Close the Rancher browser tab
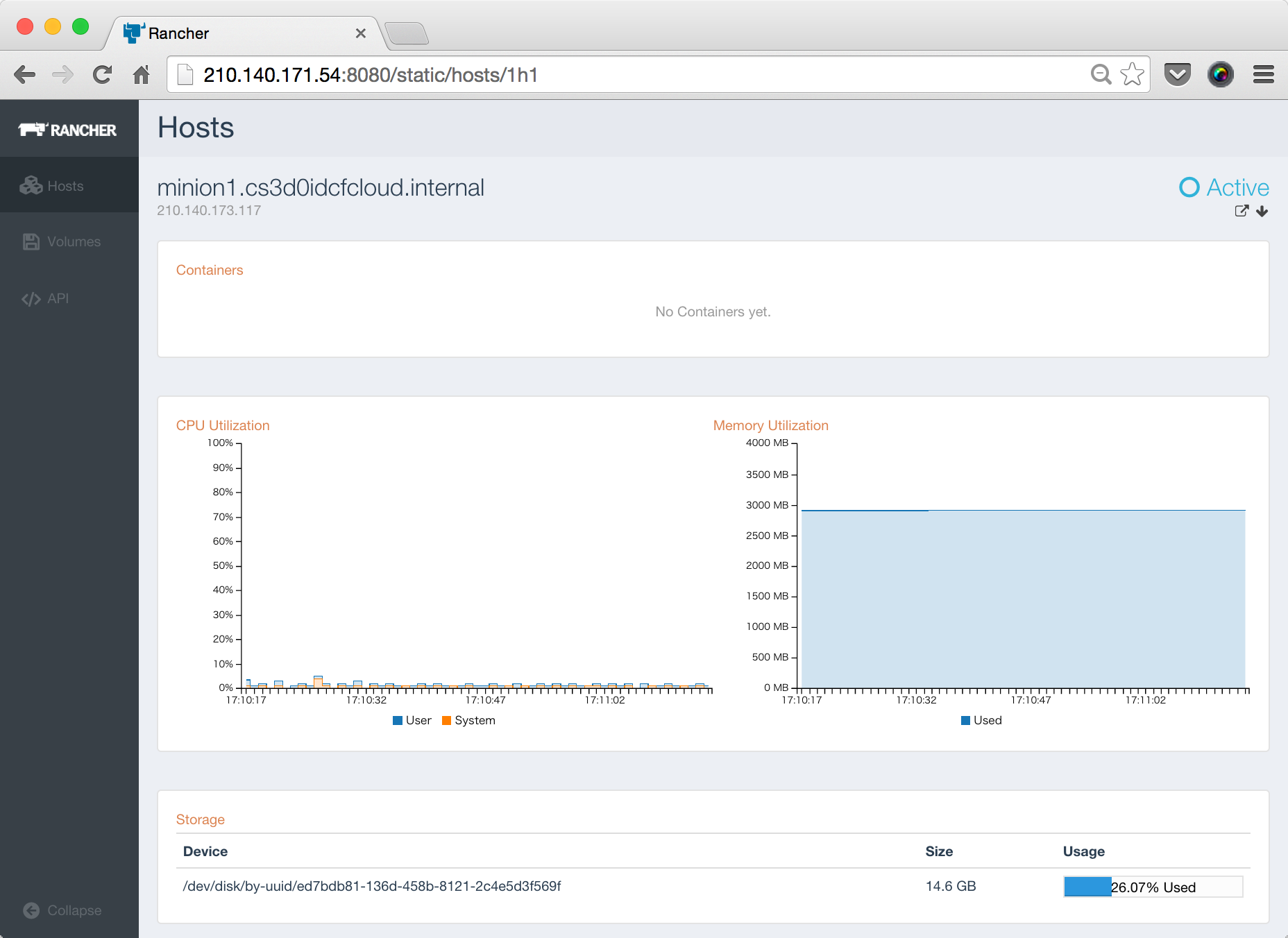This screenshot has height=938, width=1288. coord(361,33)
